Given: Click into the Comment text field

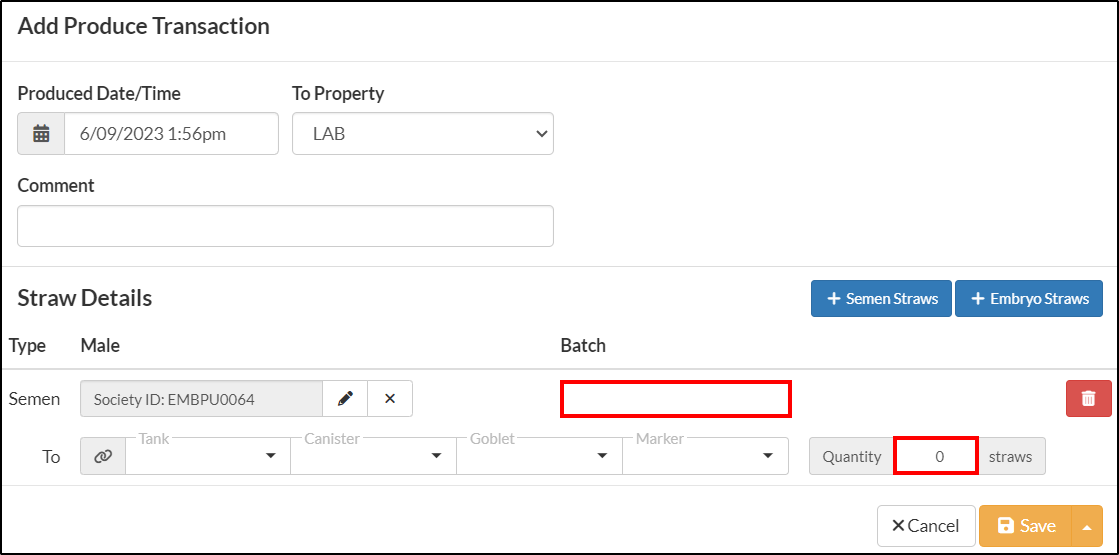Looking at the screenshot, I should pos(285,226).
